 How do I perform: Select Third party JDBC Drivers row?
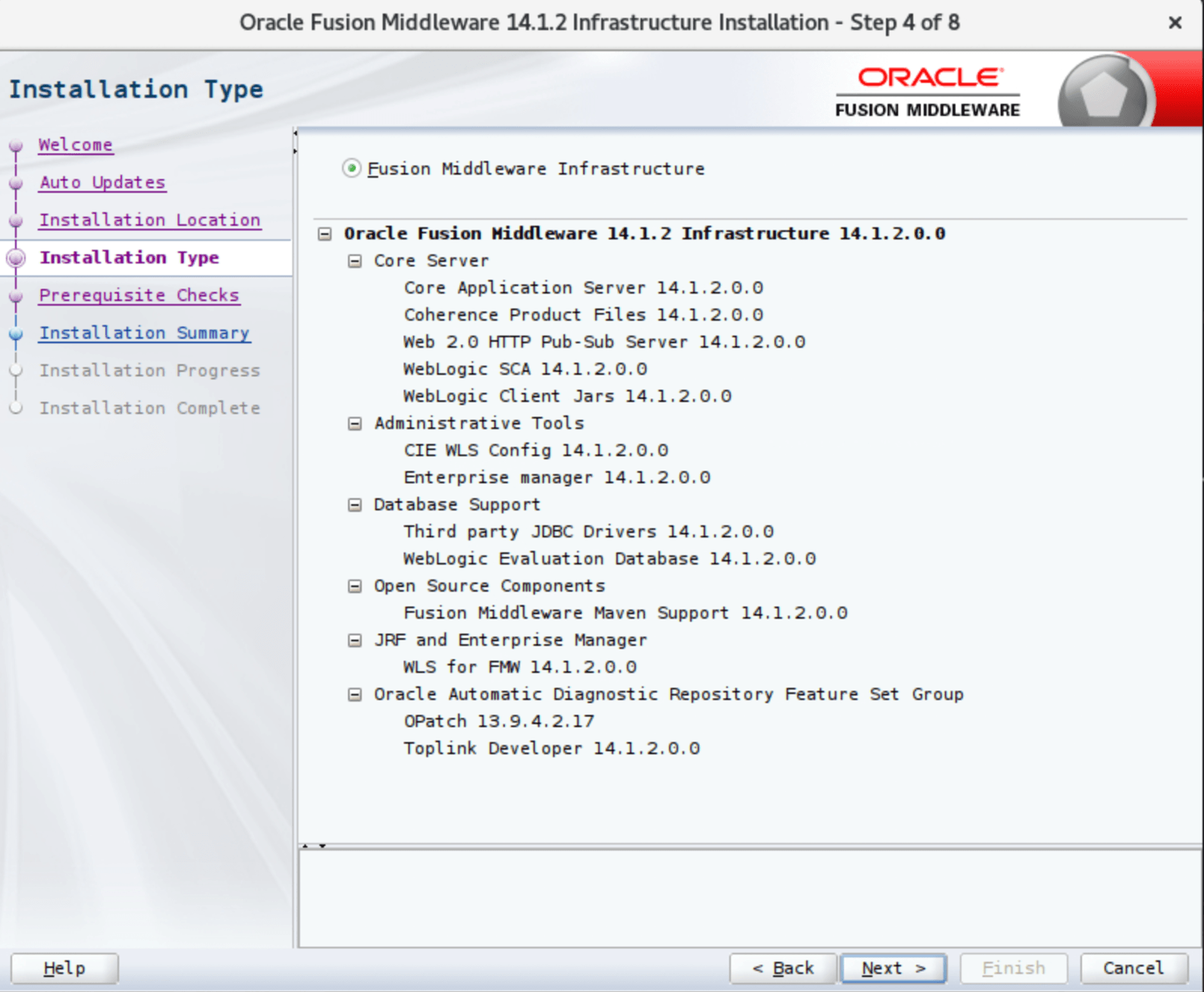click(x=588, y=532)
